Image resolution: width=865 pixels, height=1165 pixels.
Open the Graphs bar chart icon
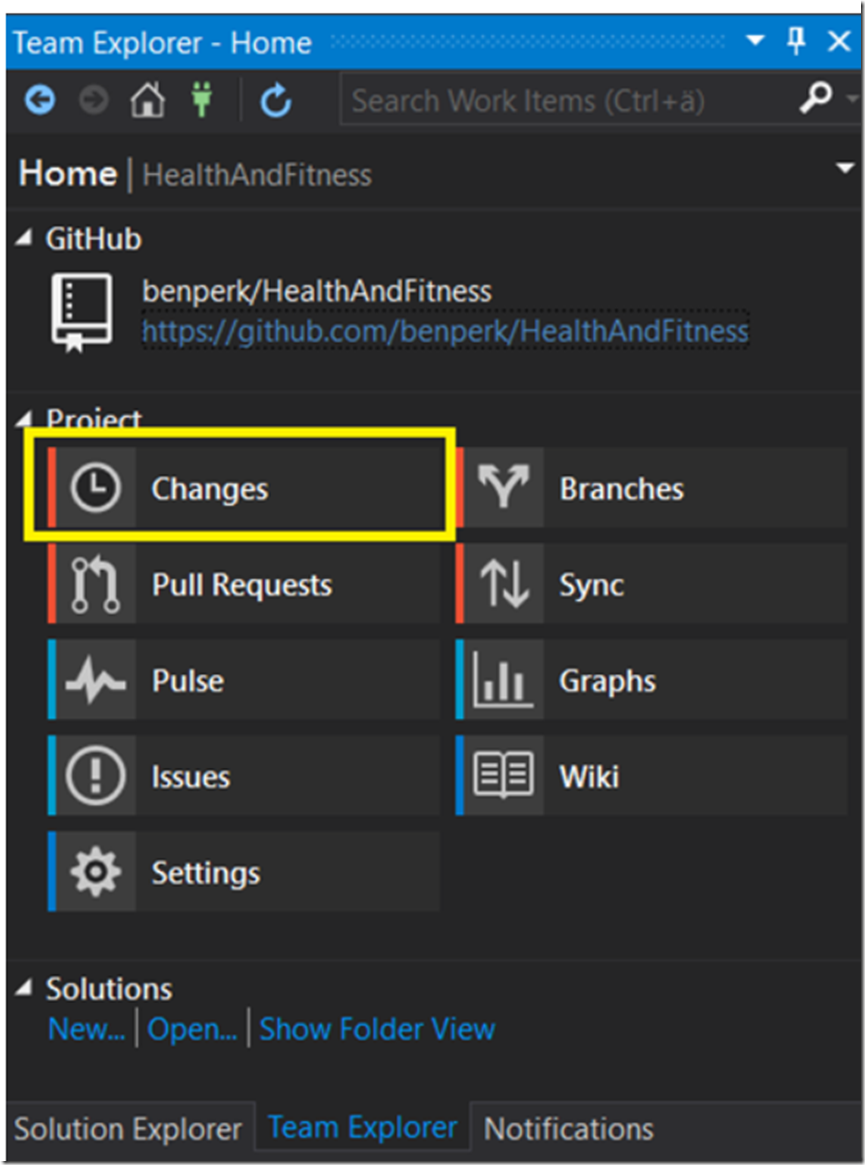click(x=503, y=681)
